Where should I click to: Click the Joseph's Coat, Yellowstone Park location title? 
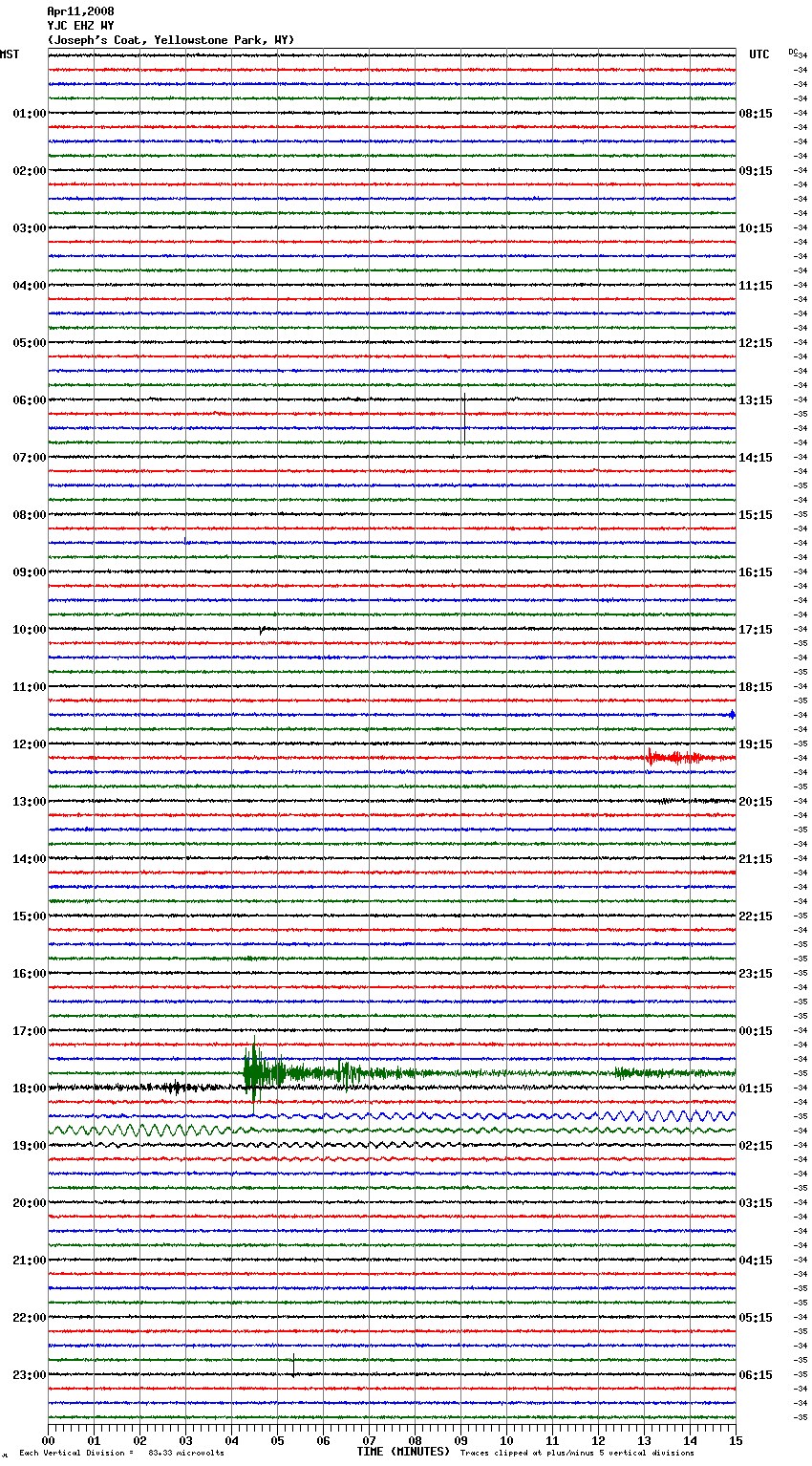pyautogui.click(x=171, y=40)
